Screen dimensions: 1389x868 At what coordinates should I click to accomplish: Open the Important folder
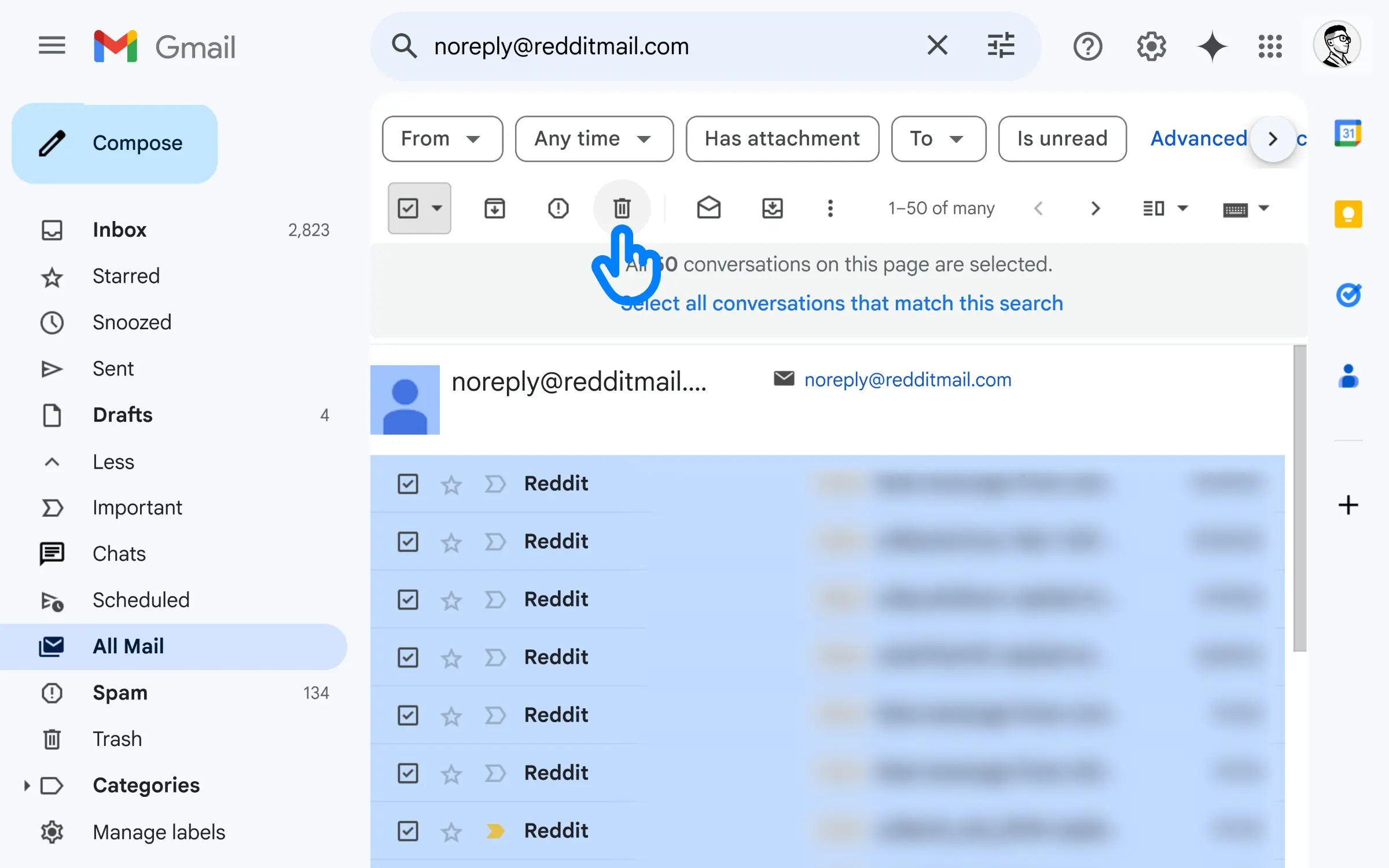pyautogui.click(x=174, y=507)
